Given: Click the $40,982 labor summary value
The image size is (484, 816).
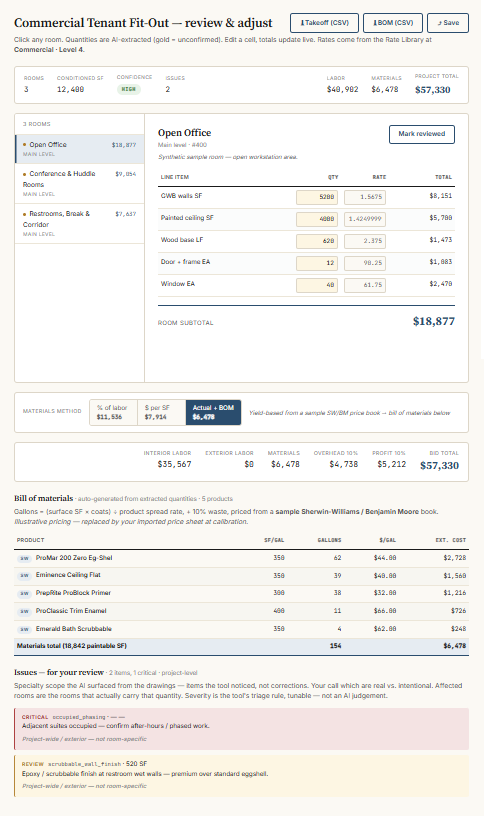Looking at the screenshot, I should (342, 90).
